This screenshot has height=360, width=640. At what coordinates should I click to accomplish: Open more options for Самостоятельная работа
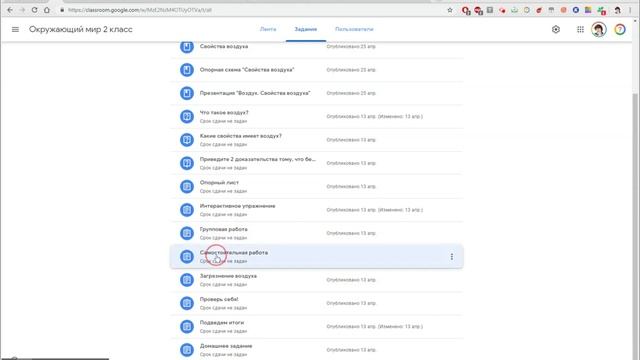pyautogui.click(x=451, y=256)
